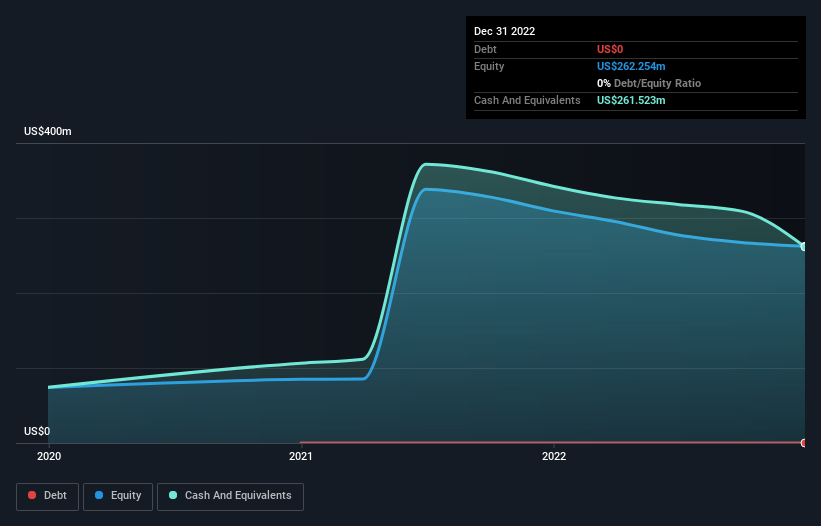Click the Dec 31 2022 tooltip date
This screenshot has height=526, width=821.
point(505,31)
